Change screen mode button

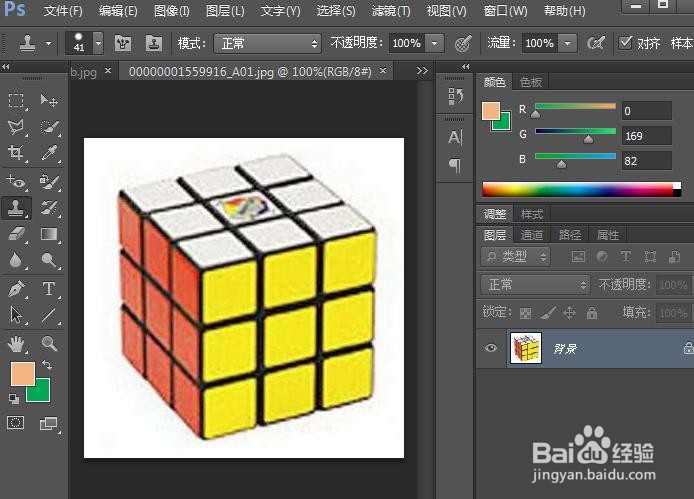tap(49, 423)
